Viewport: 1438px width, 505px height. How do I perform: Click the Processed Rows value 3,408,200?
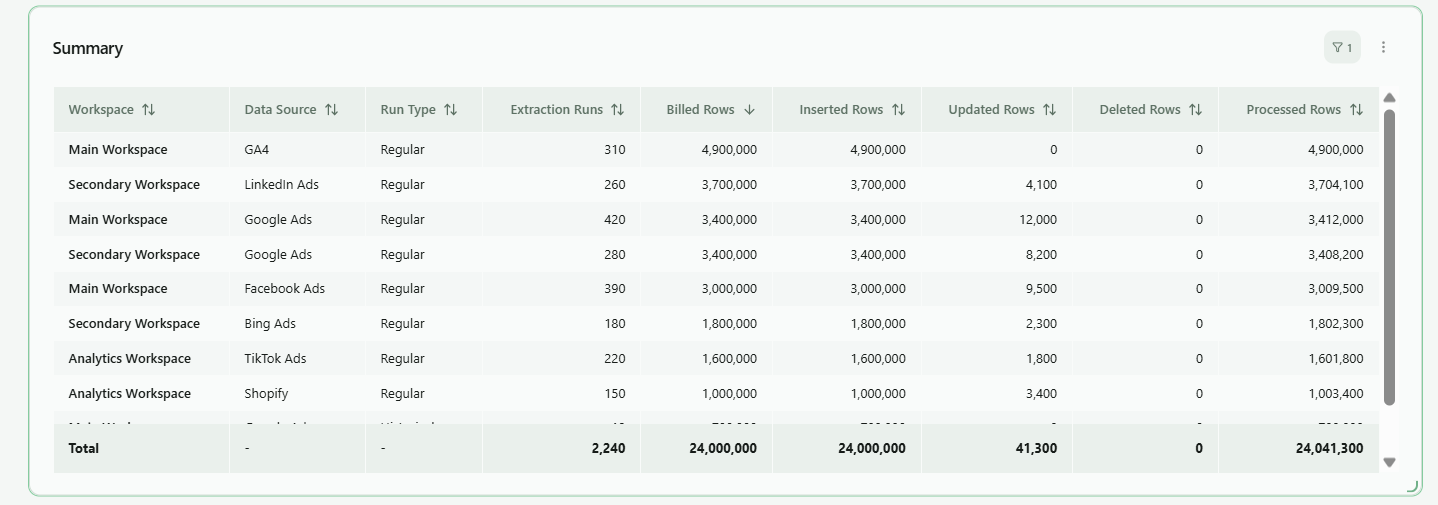[x=1336, y=255]
